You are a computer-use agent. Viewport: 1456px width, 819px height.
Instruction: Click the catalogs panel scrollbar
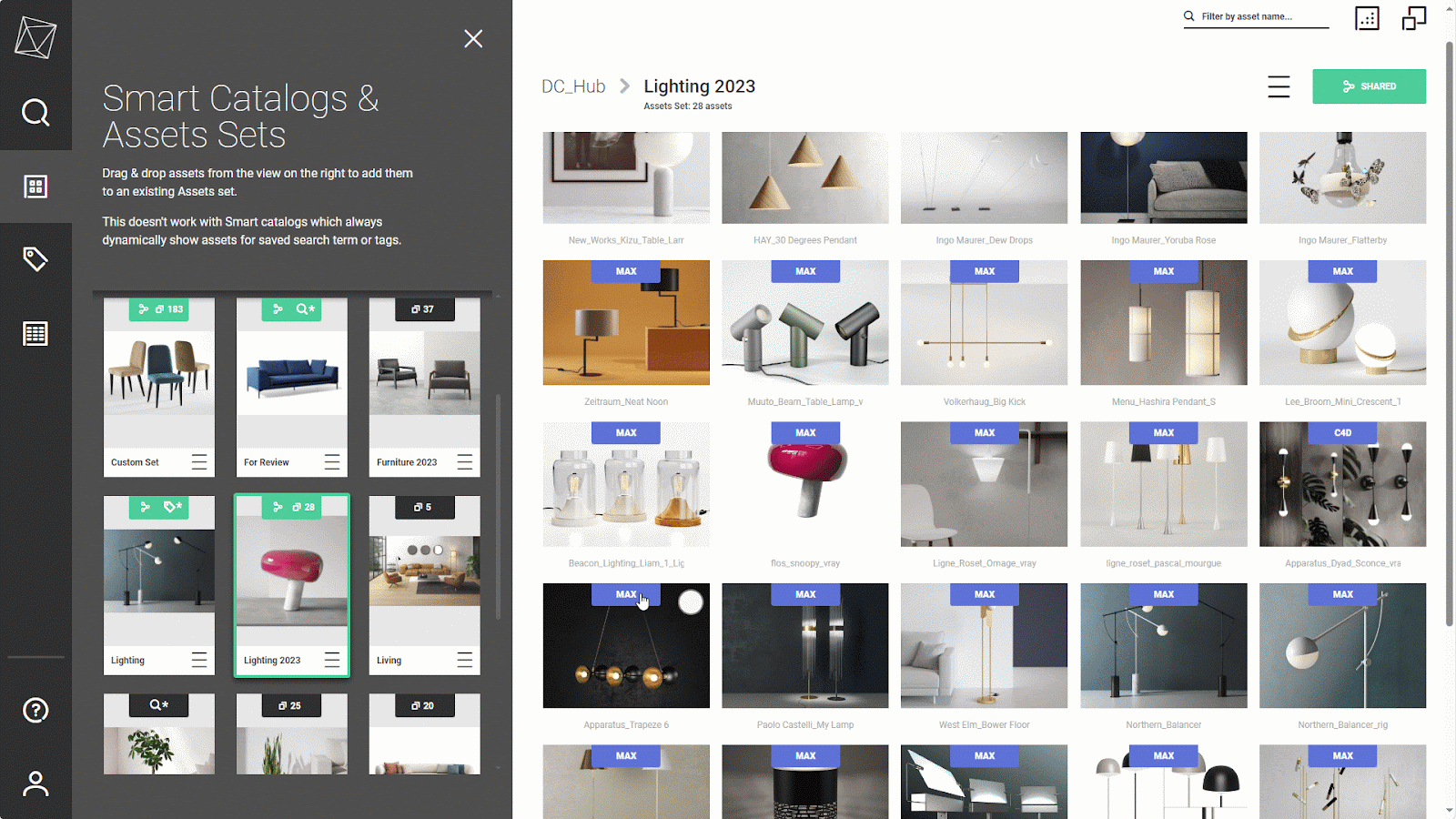click(498, 505)
